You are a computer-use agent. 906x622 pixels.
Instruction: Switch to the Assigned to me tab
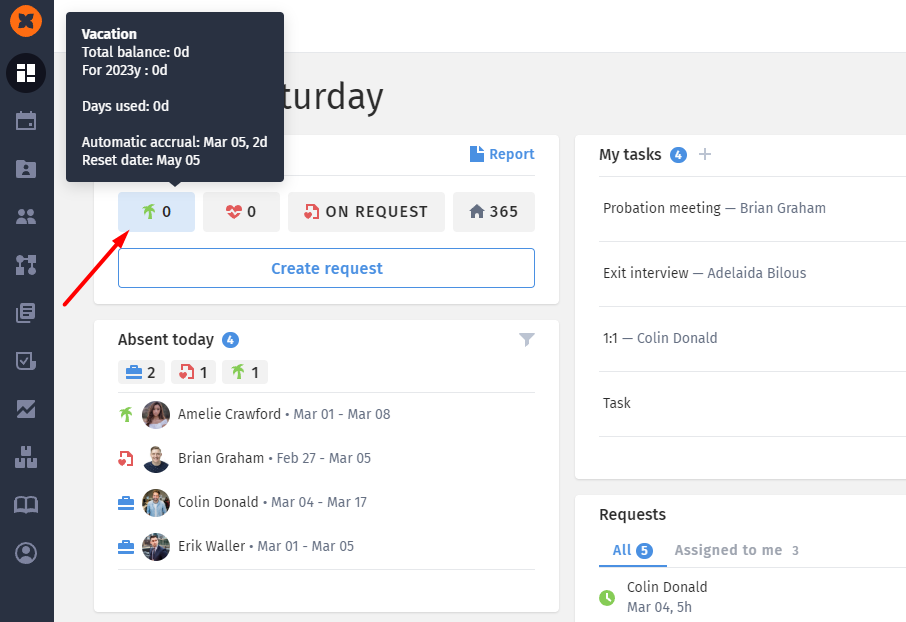click(x=737, y=550)
